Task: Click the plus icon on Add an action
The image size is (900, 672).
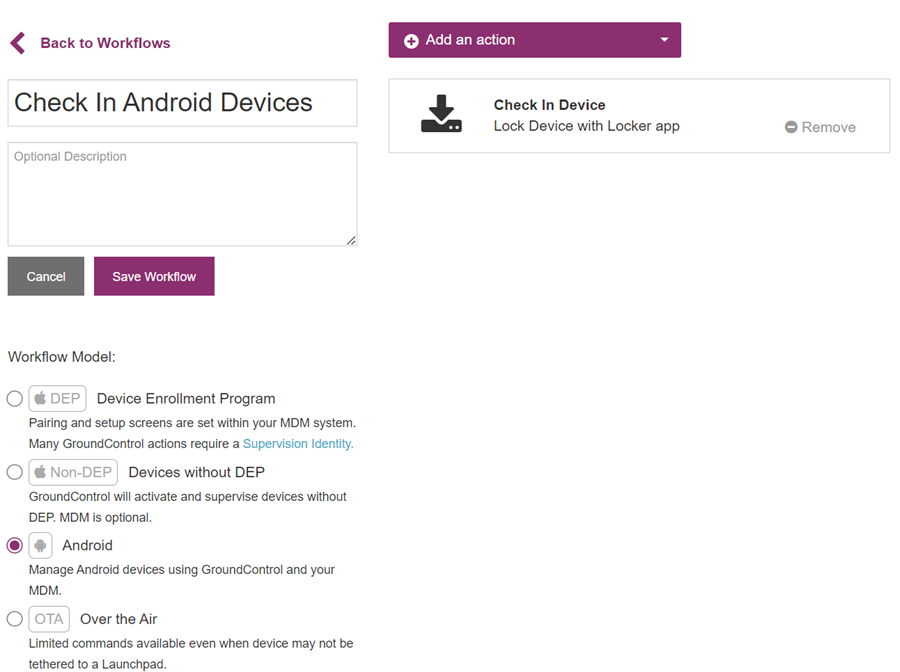Action: (x=412, y=40)
